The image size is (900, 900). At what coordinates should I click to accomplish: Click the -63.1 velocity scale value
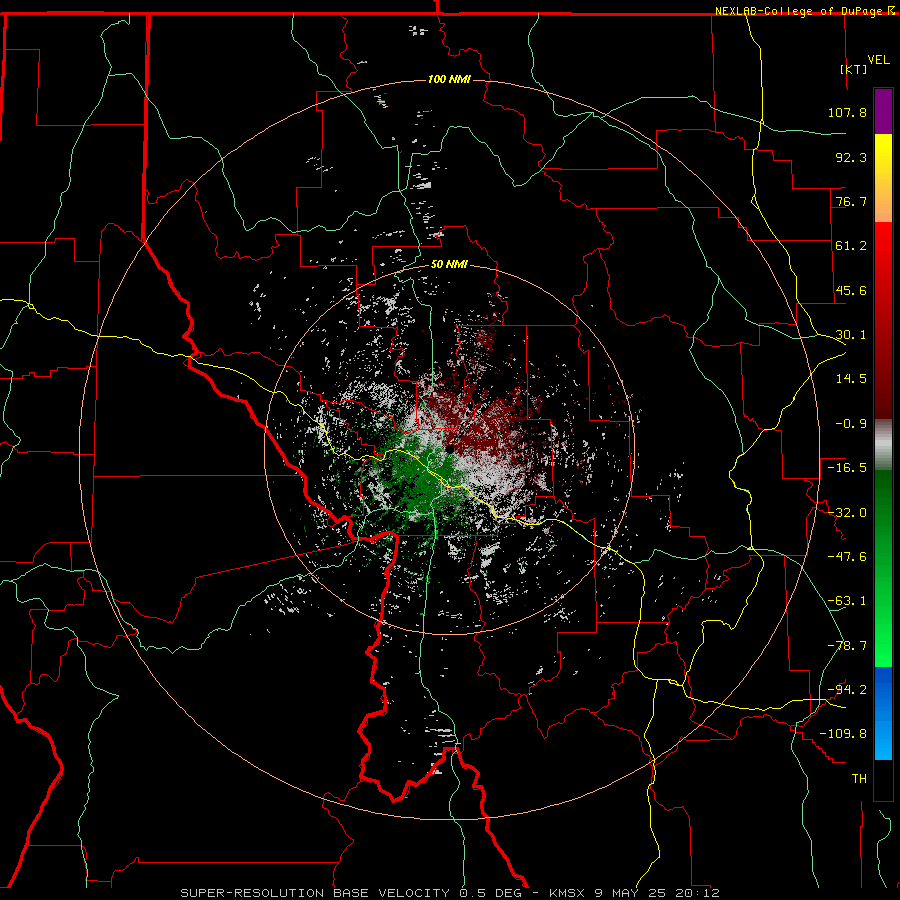pos(847,601)
